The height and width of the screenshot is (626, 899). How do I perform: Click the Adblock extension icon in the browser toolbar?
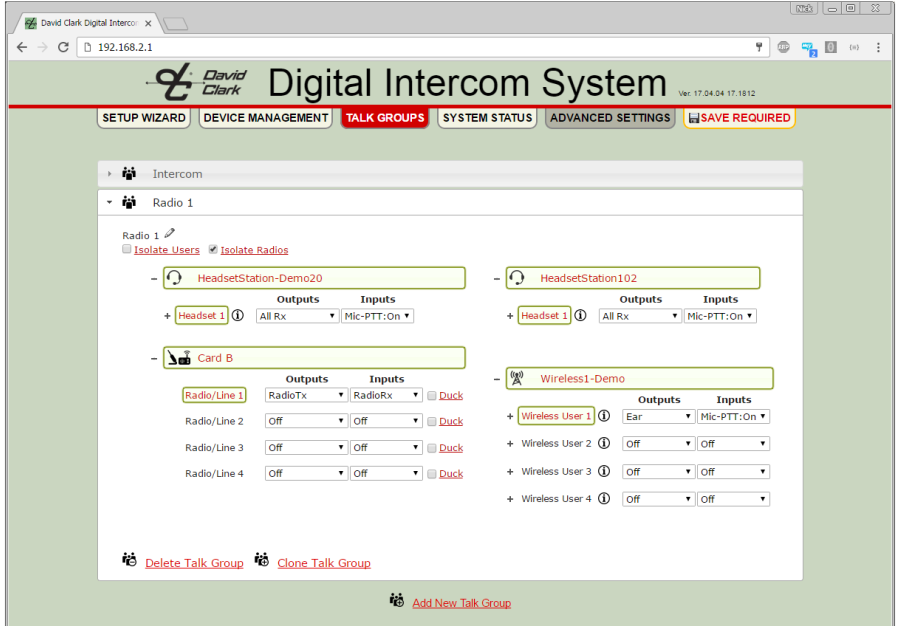point(784,48)
